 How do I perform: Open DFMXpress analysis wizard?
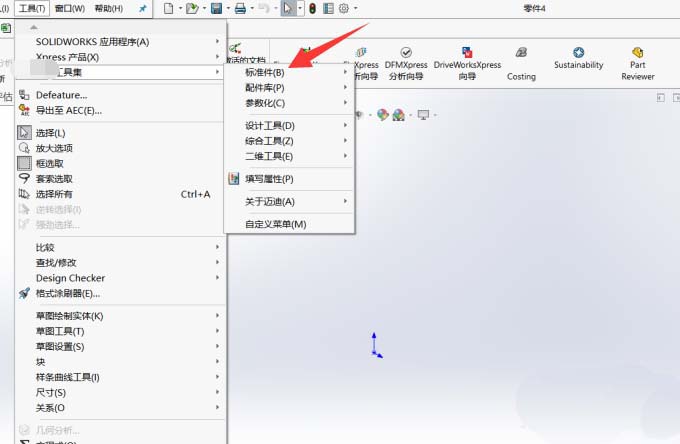pos(406,63)
